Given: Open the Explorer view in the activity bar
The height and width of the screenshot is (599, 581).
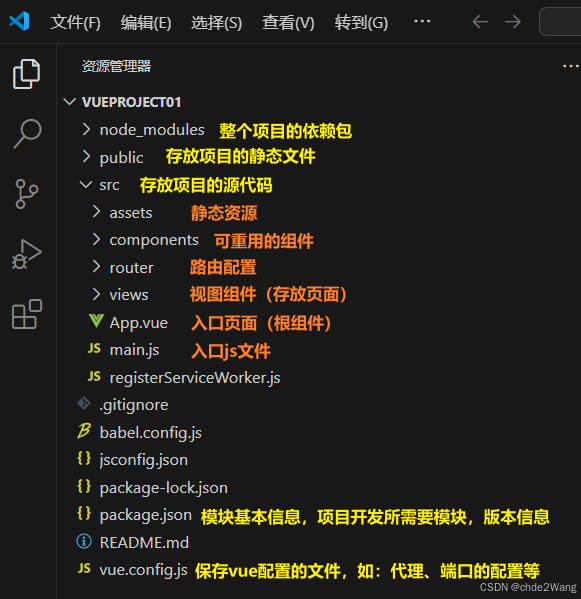Looking at the screenshot, I should click(x=26, y=74).
